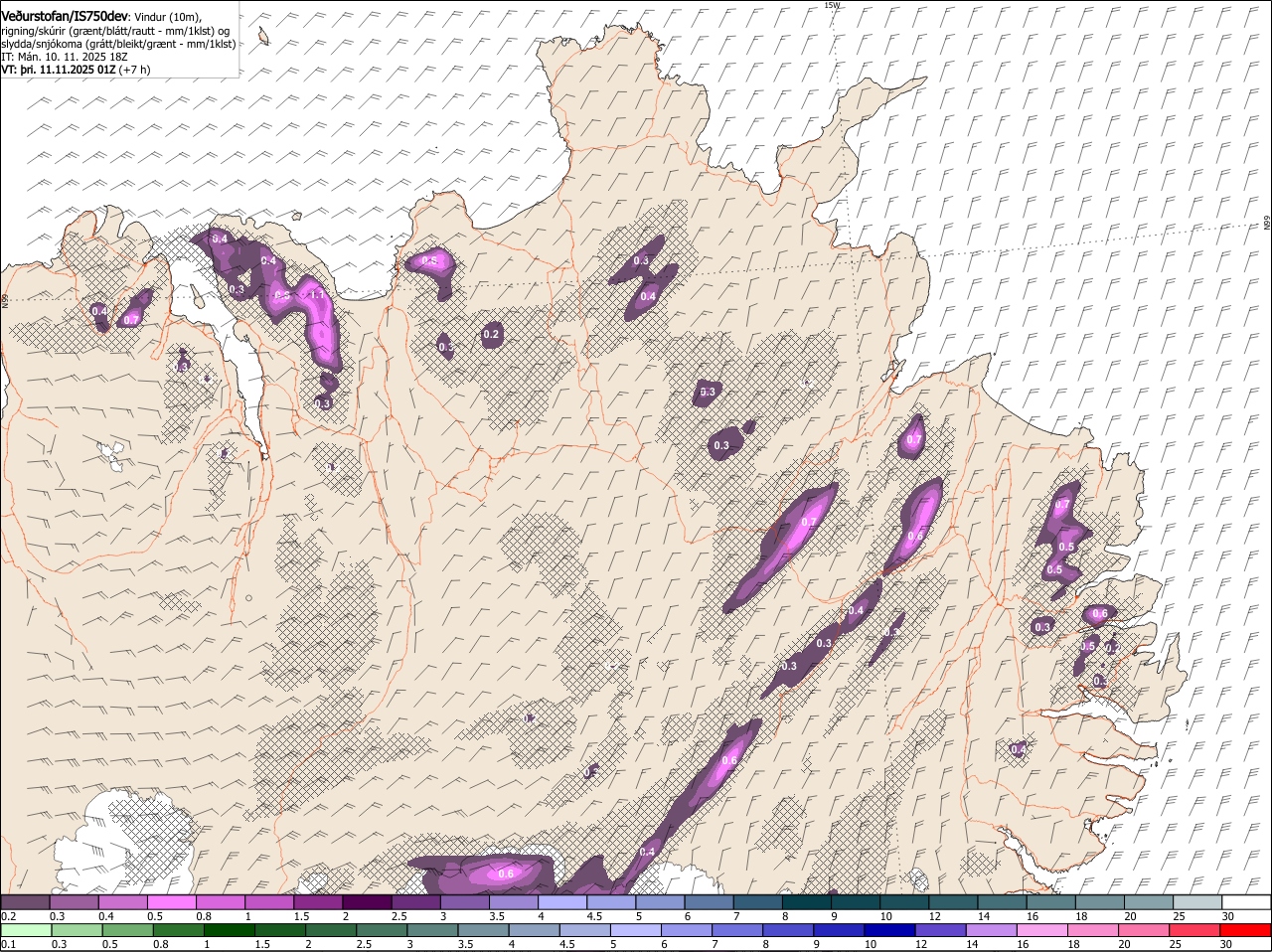Click the 15W longitude label at top edge
Image resolution: width=1272 pixels, height=952 pixels.
tap(833, 5)
